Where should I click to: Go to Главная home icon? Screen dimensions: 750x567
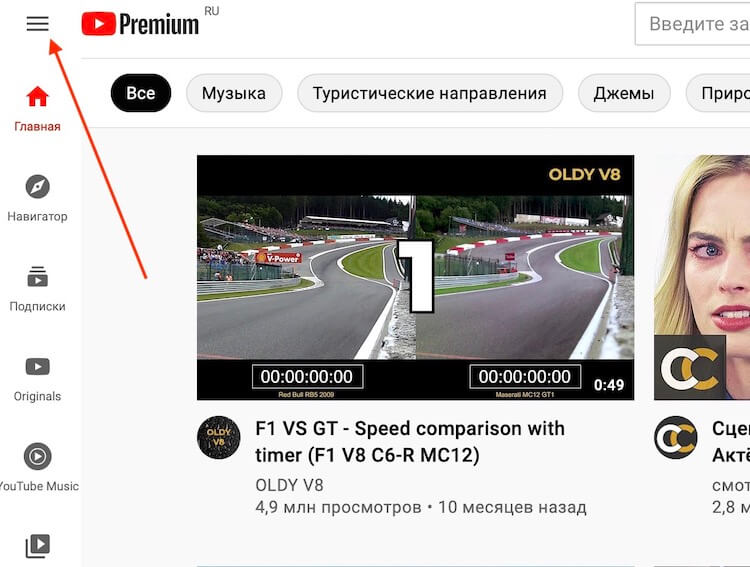[37, 96]
